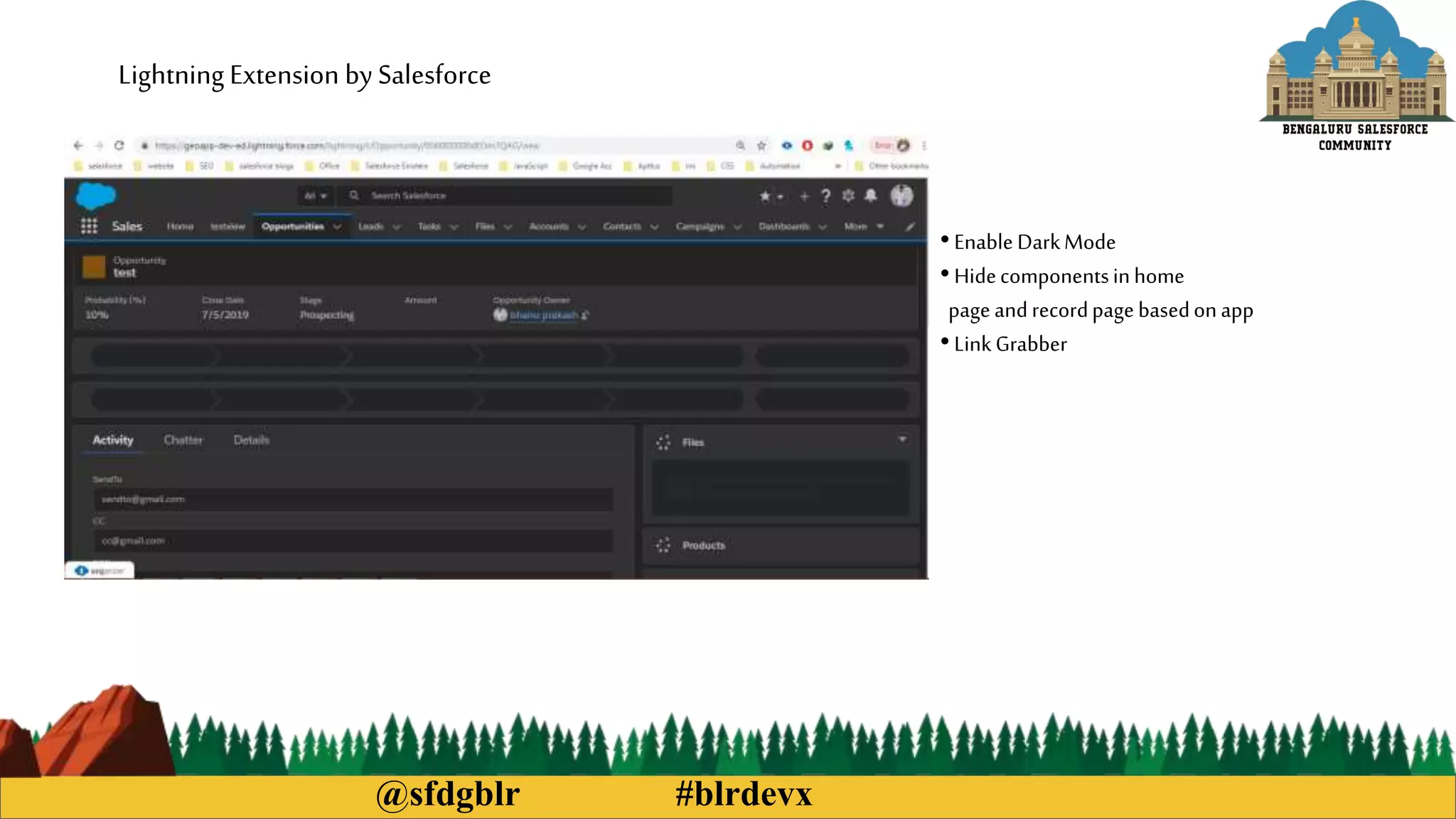Click the CC email field
Image resolution: width=1456 pixels, height=819 pixels.
(x=353, y=540)
